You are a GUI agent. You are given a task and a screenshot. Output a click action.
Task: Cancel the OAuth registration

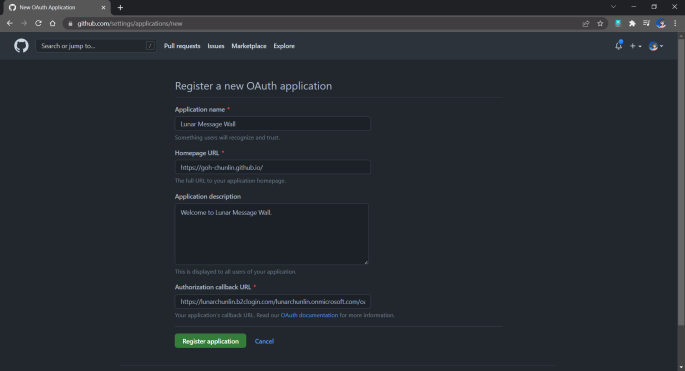264,341
